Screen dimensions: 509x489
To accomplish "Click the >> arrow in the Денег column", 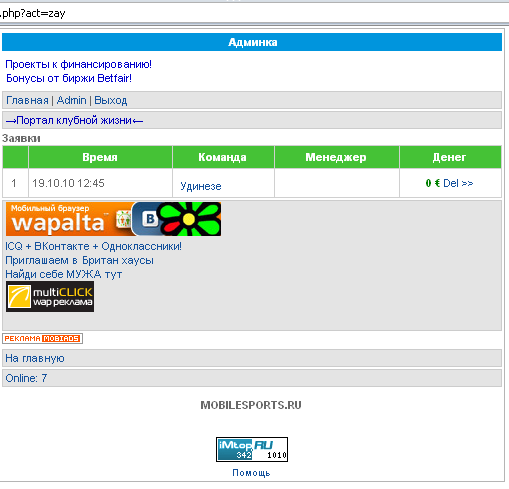I will coord(467,183).
